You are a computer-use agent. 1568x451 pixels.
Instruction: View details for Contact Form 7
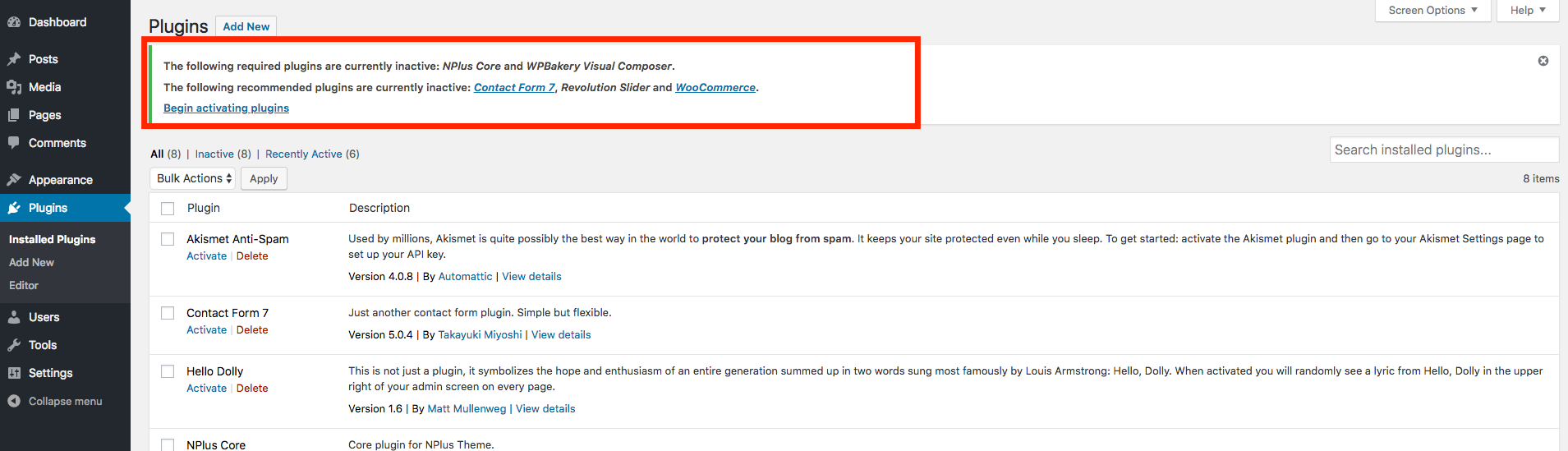point(561,334)
